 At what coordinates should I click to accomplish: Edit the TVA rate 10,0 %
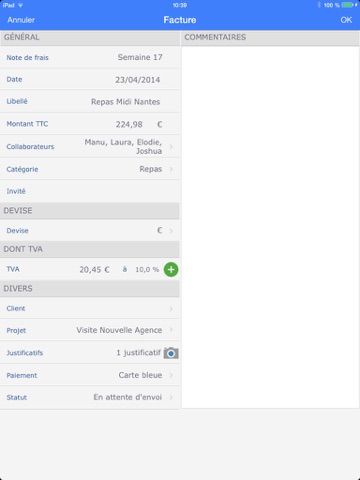(147, 269)
